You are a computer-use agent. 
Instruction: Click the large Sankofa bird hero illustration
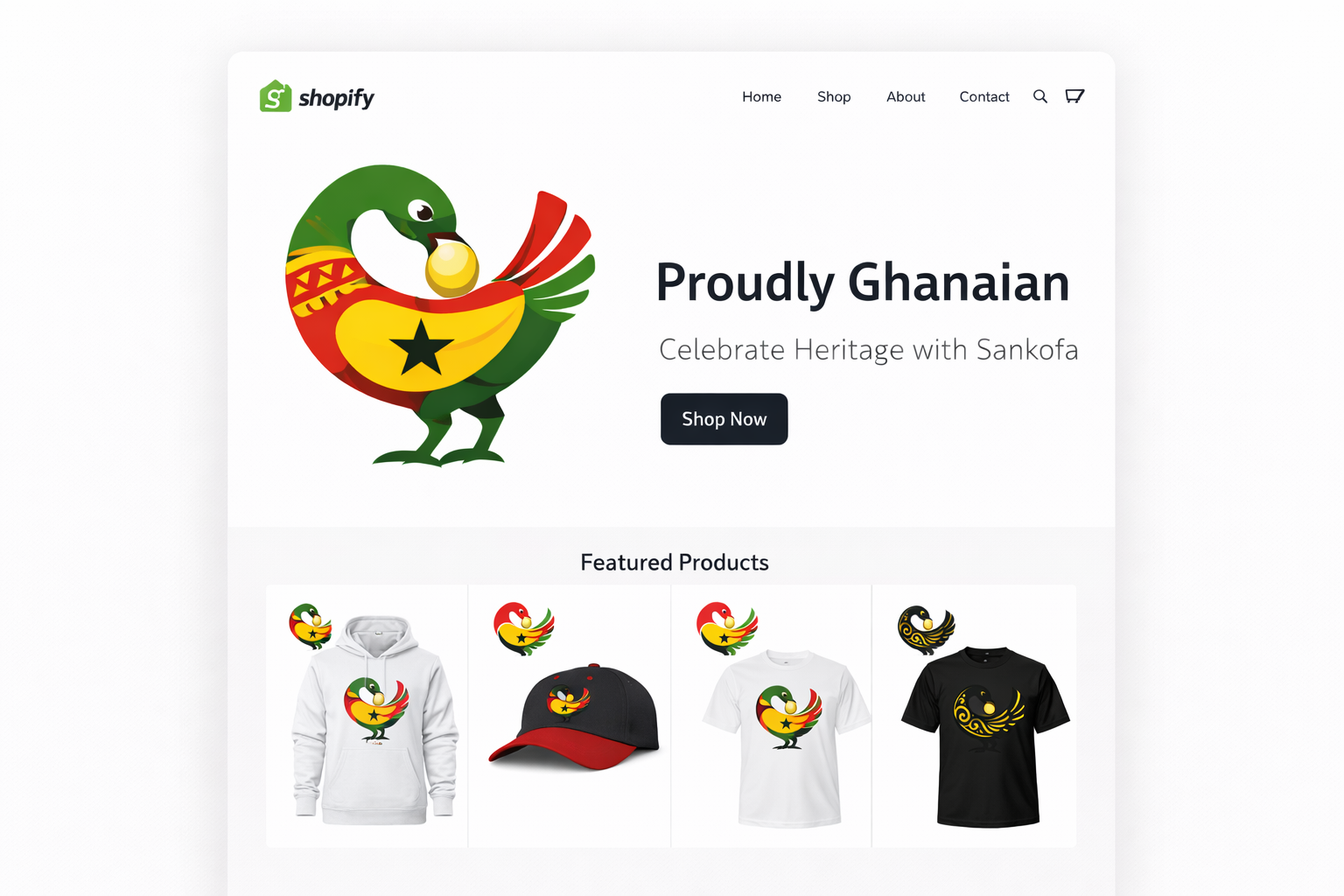440,315
